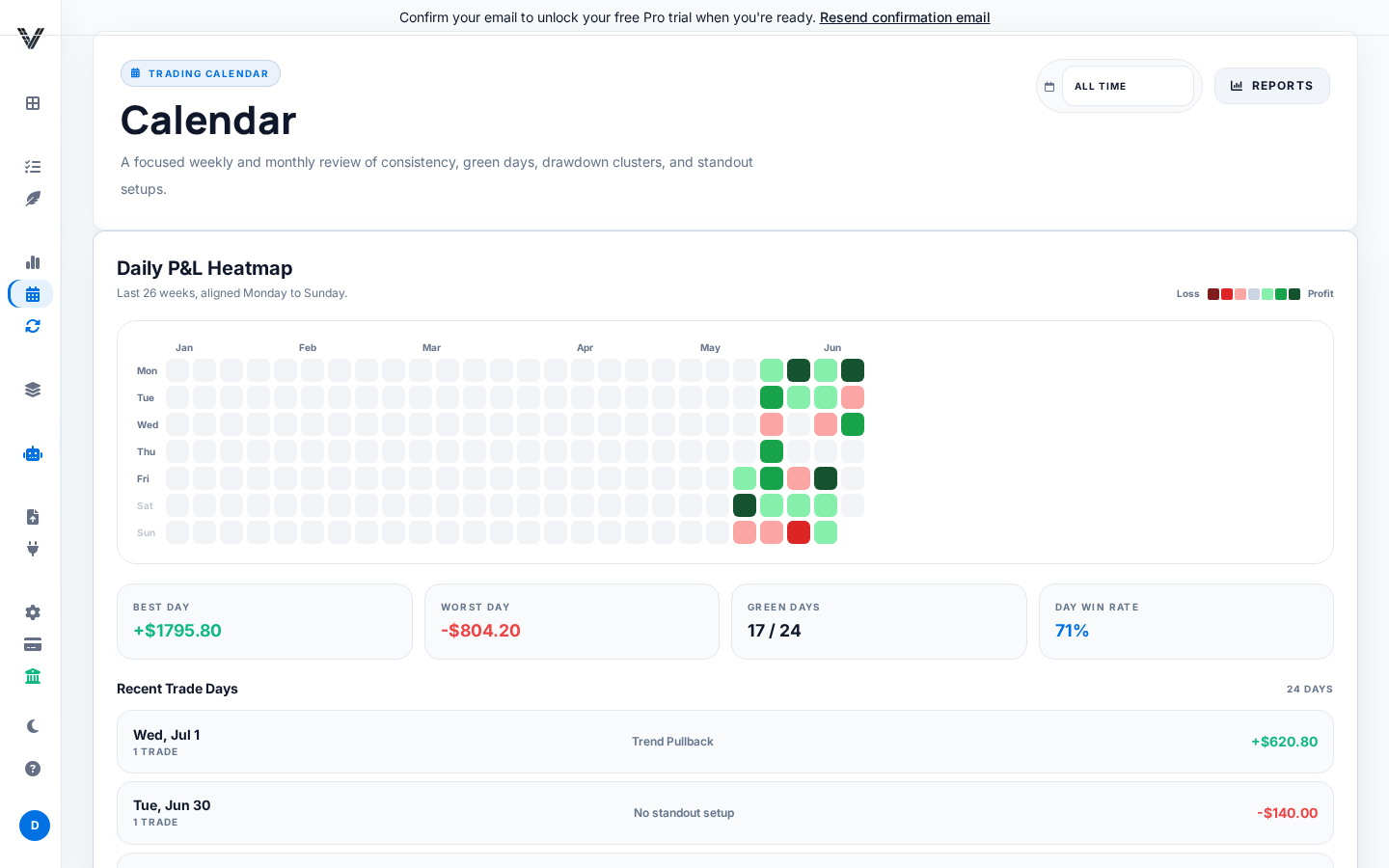Toggle dark mode with the moon icon

coord(33,726)
